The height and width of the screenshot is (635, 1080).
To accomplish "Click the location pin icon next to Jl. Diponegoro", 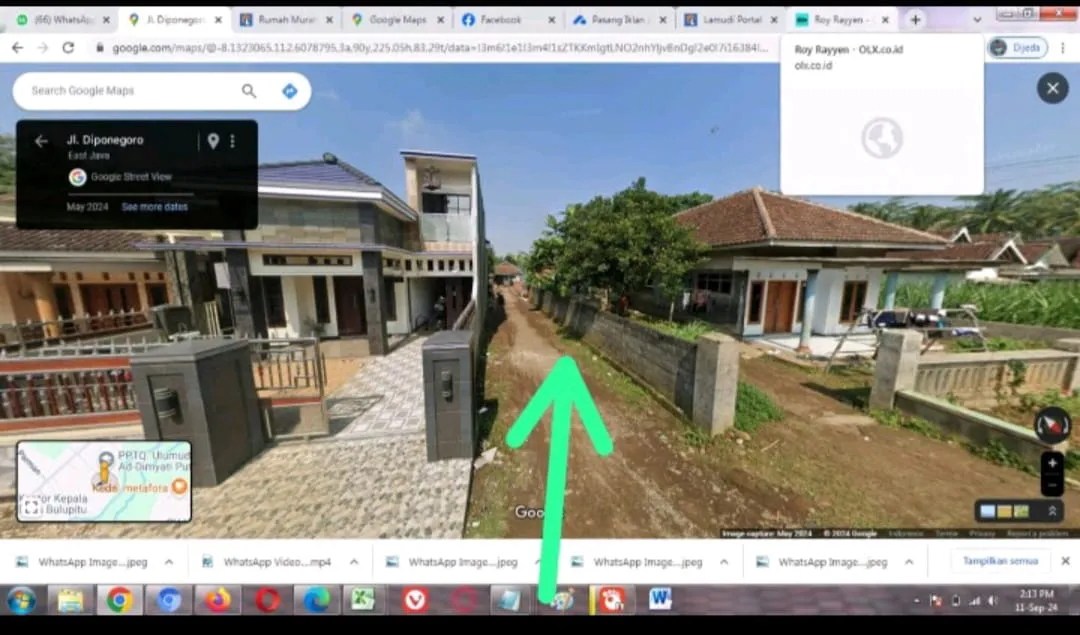I will point(212,141).
